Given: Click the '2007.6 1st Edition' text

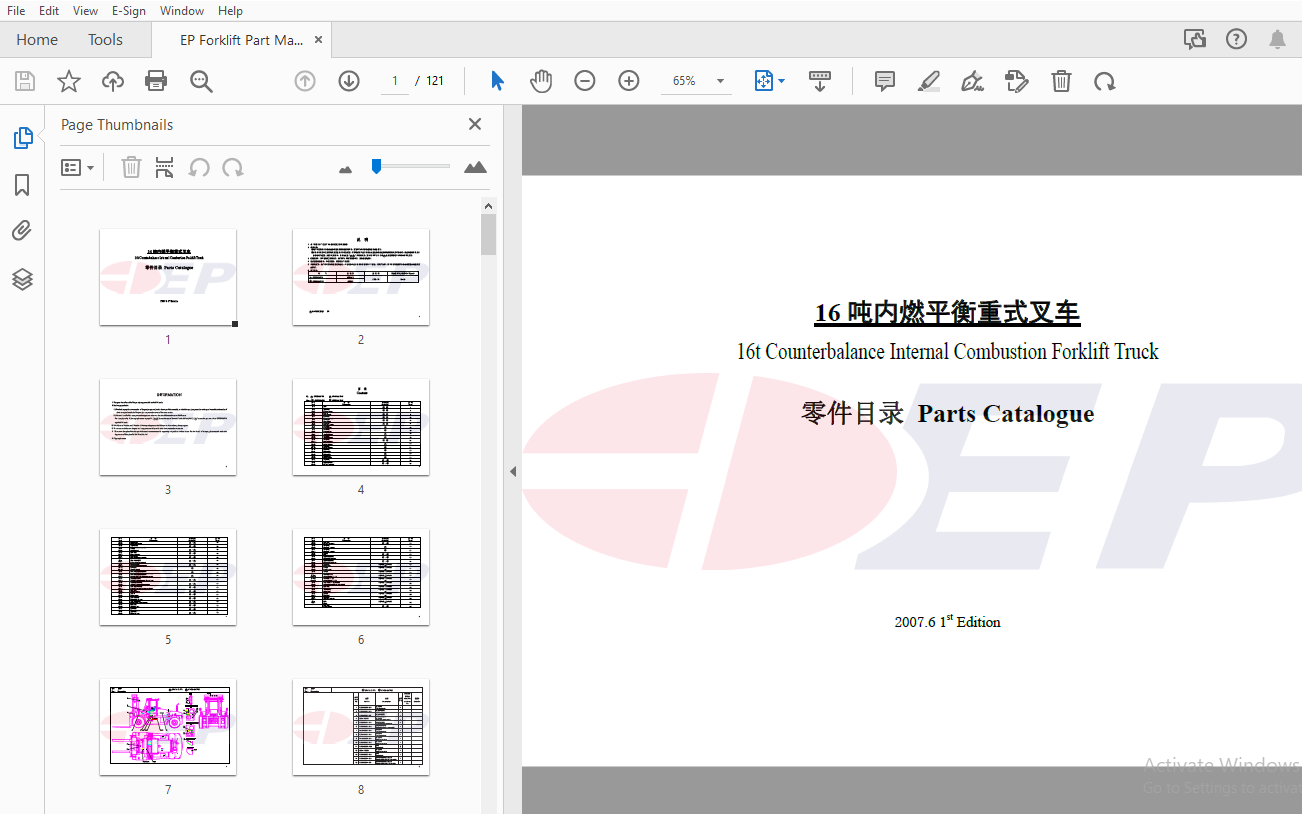Looking at the screenshot, I should coord(947,621).
